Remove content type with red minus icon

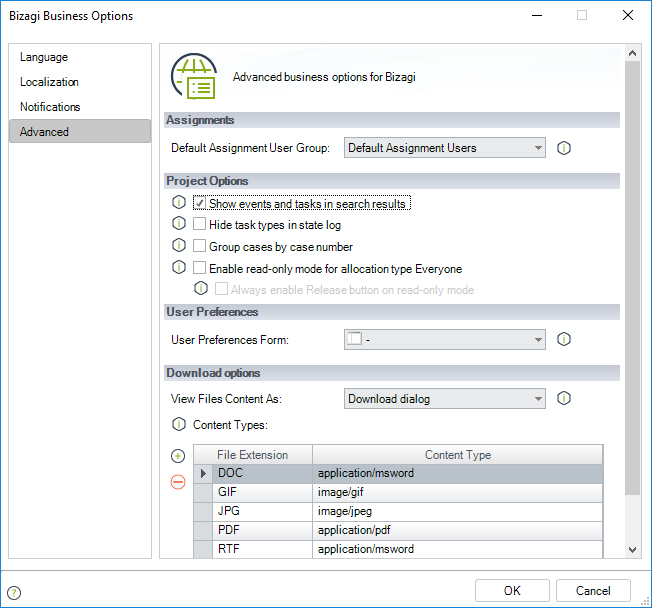(178, 482)
